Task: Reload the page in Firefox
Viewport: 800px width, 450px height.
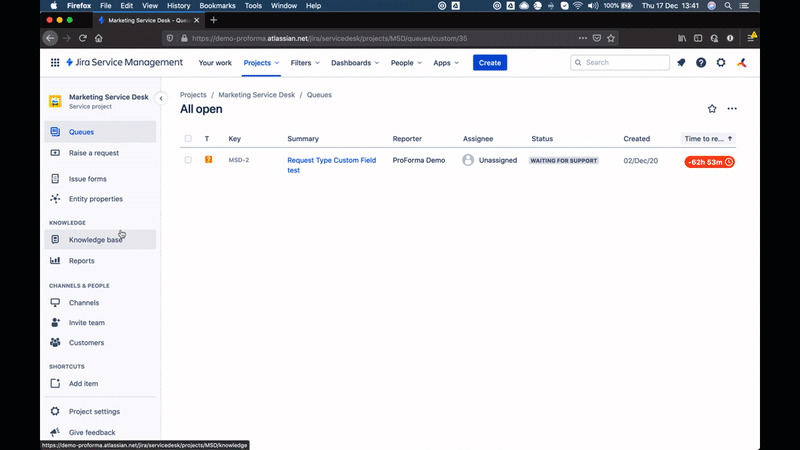Action: [83, 38]
